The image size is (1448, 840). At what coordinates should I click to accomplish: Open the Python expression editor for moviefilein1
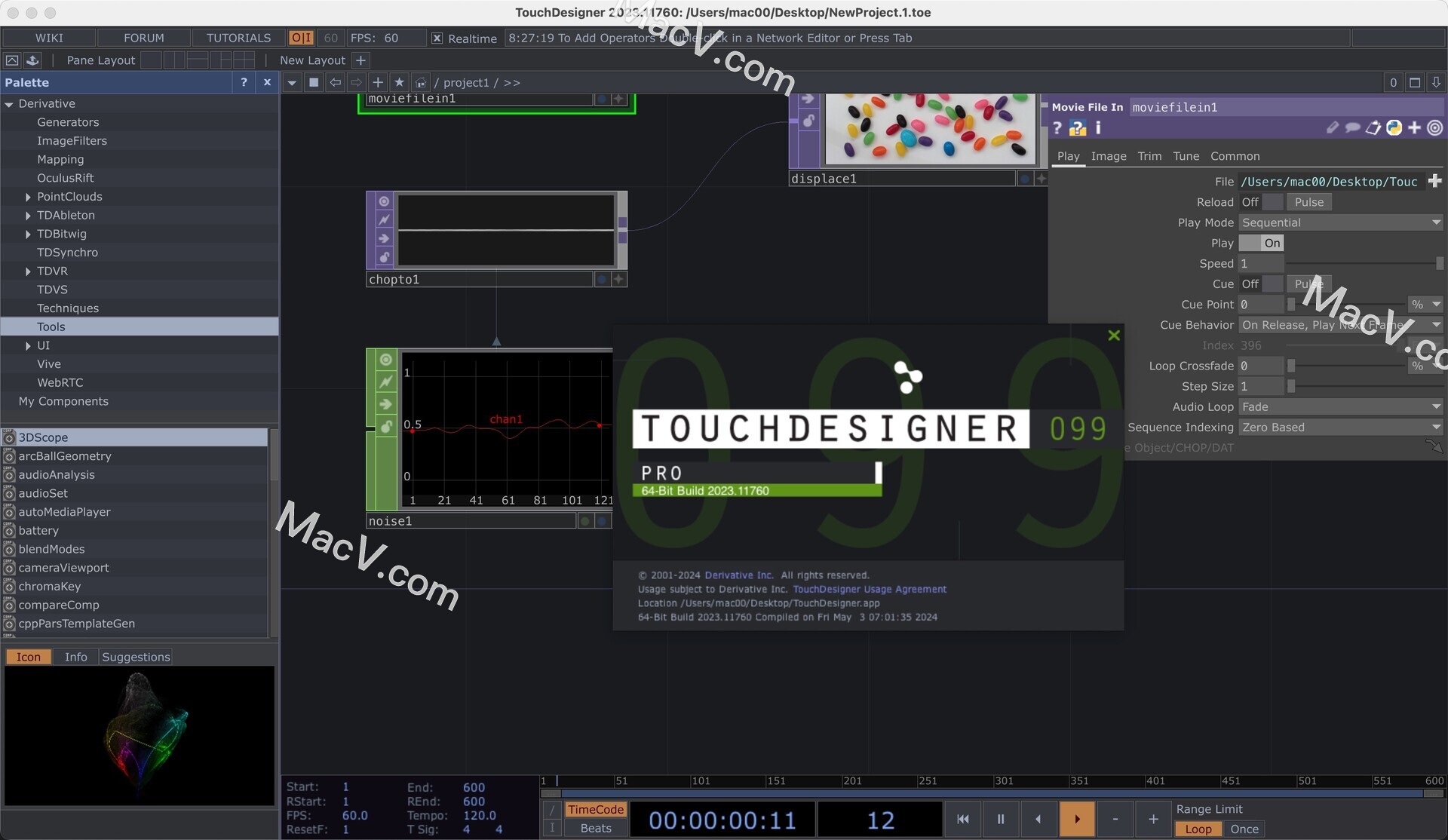click(1393, 127)
